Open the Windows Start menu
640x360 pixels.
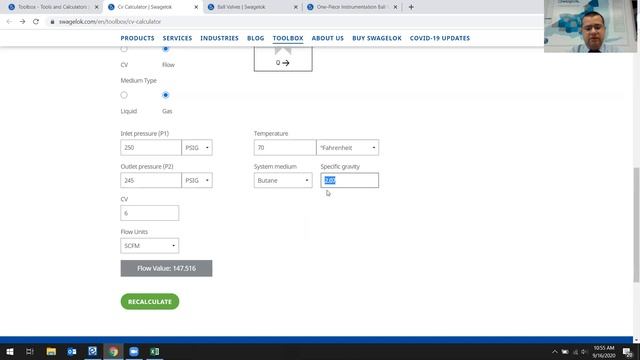point(10,351)
